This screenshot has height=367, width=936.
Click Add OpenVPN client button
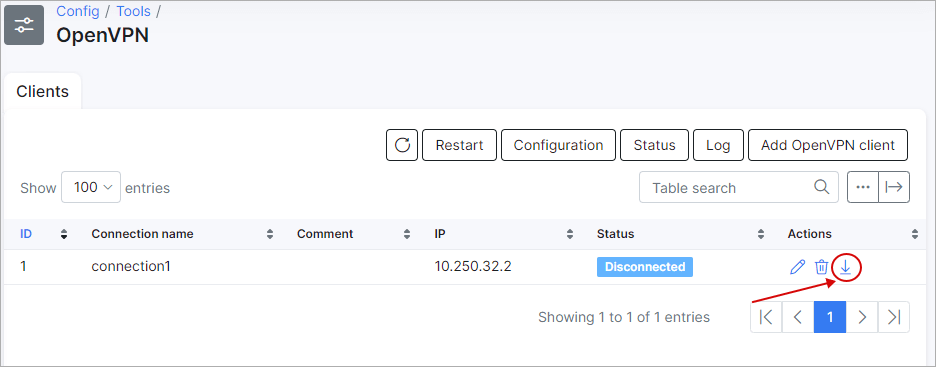828,145
